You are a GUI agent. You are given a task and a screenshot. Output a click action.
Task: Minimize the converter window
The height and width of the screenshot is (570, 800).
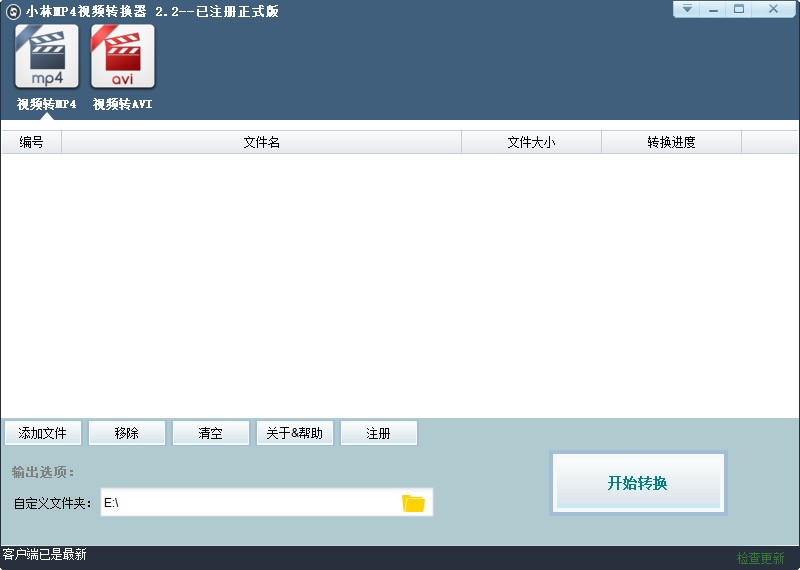click(713, 9)
